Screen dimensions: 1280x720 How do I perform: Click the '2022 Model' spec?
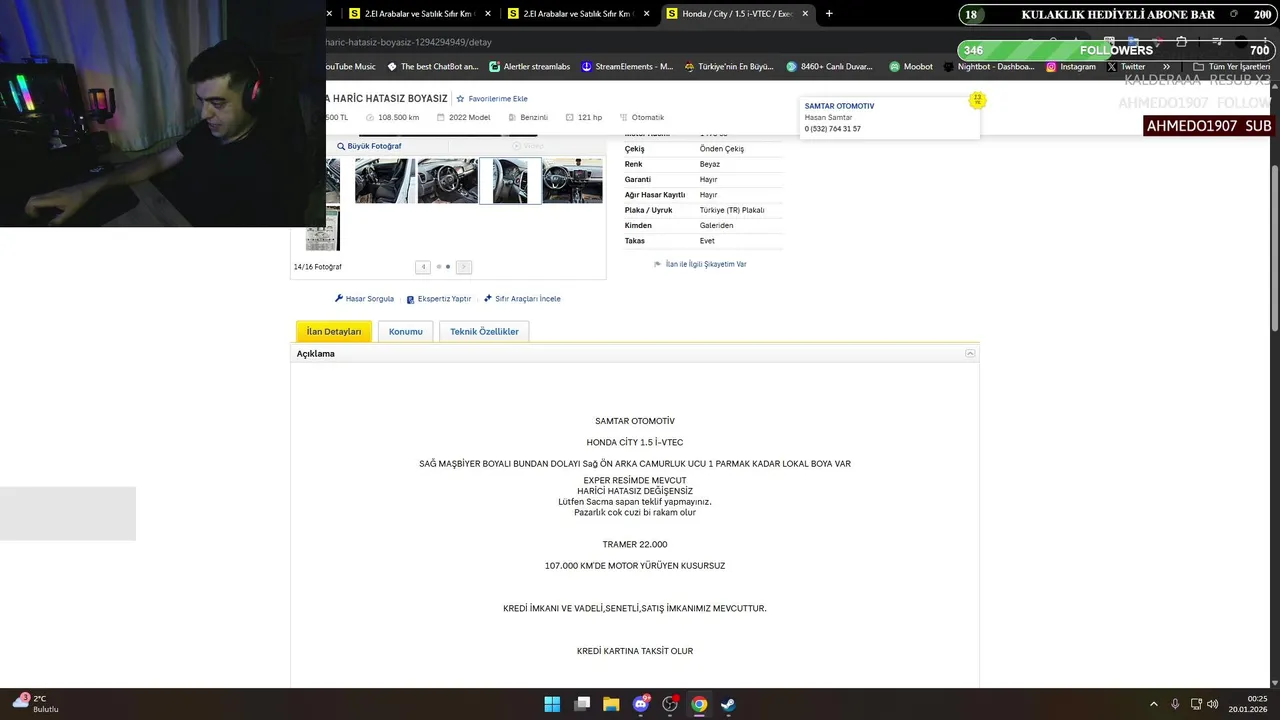pos(462,117)
